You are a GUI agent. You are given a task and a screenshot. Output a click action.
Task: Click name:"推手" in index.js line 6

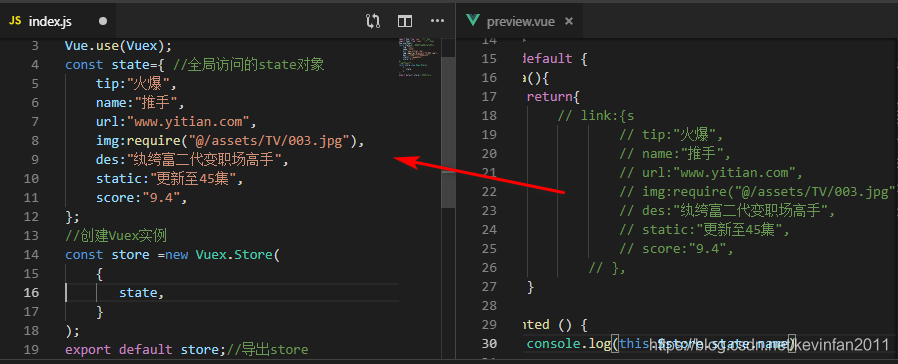(141, 102)
